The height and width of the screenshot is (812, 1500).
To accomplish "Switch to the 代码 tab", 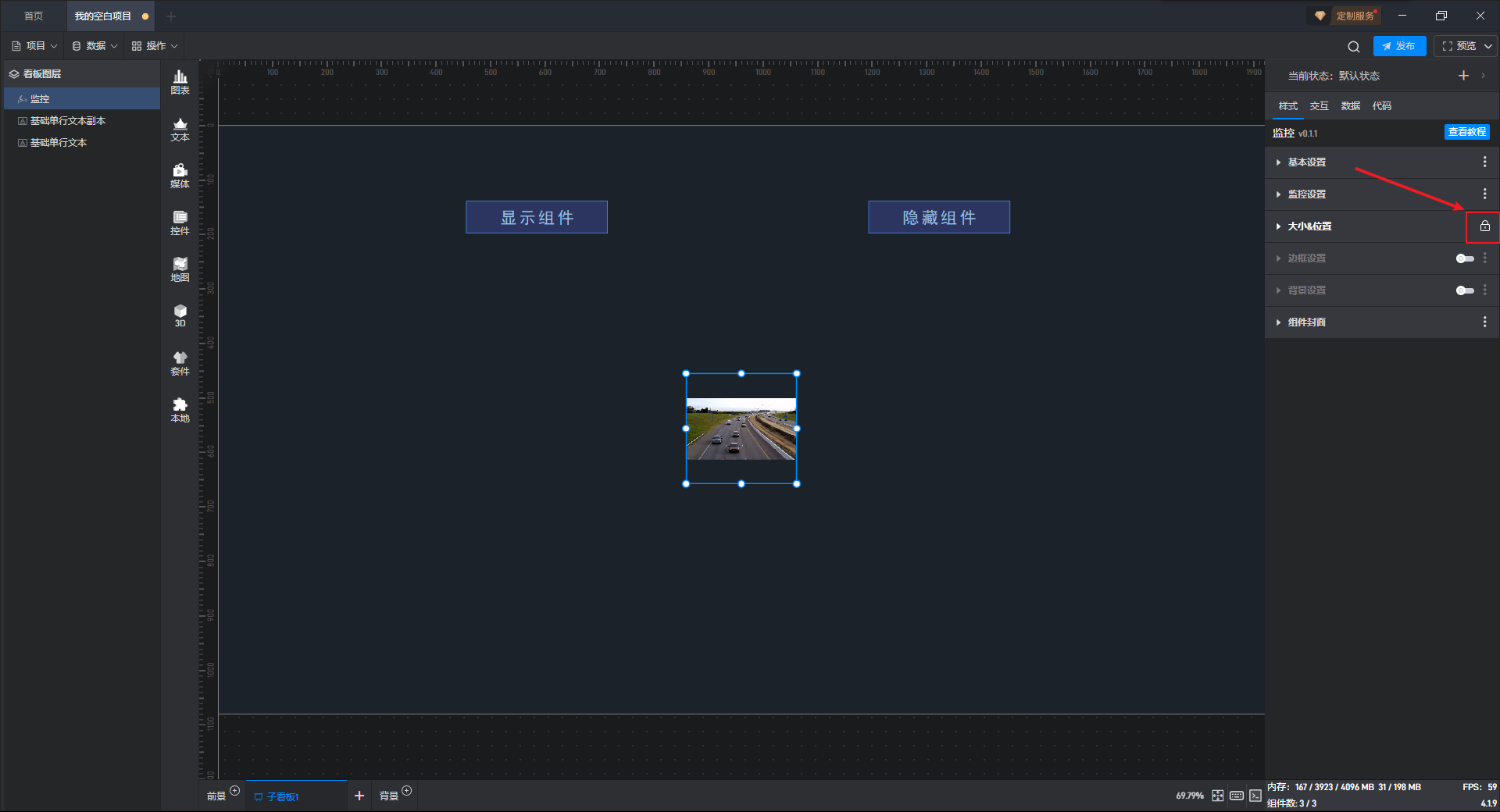I will click(1381, 106).
